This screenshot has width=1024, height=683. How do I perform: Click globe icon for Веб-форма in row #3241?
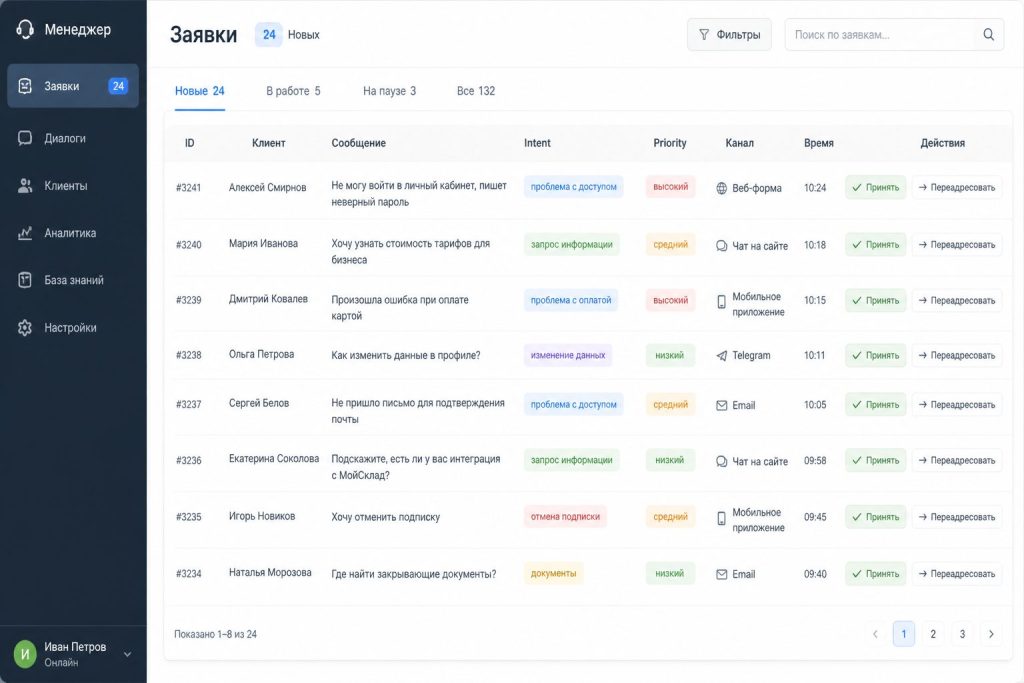coord(722,188)
